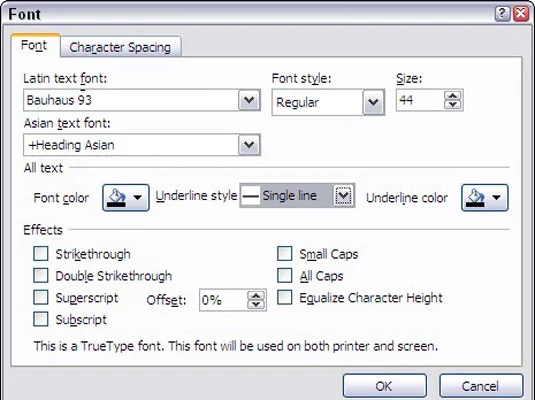Image resolution: width=535 pixels, height=400 pixels.
Task: Click the Underline style label
Action: 196,196
